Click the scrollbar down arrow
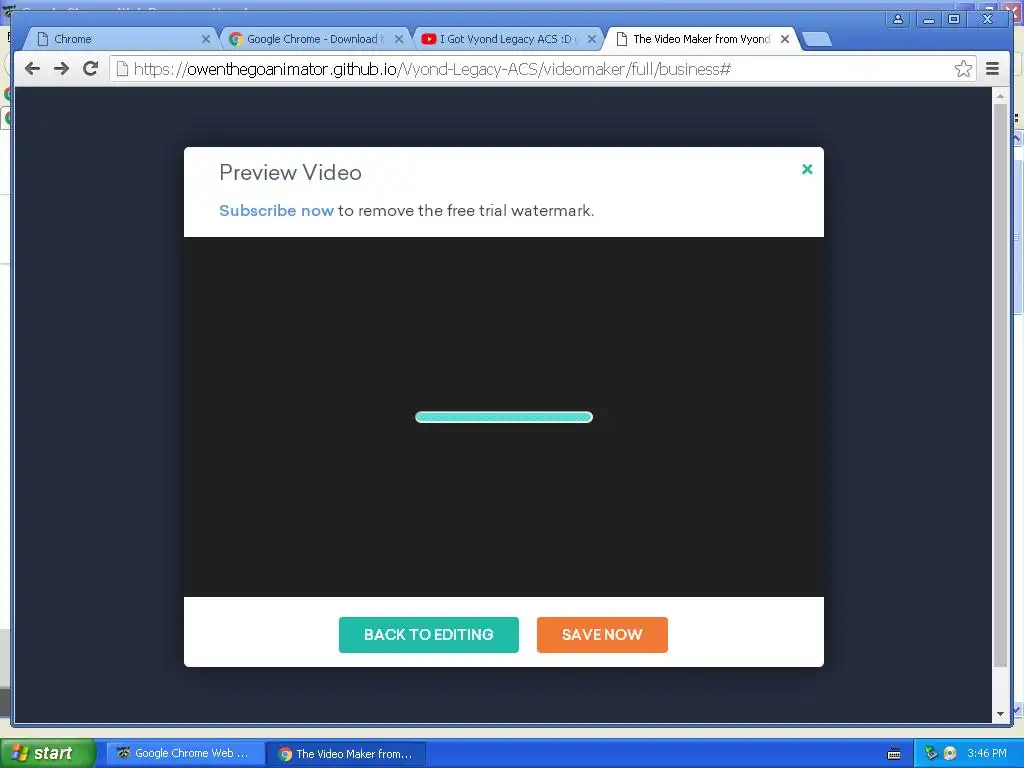Viewport: 1024px width, 768px height. [1000, 714]
